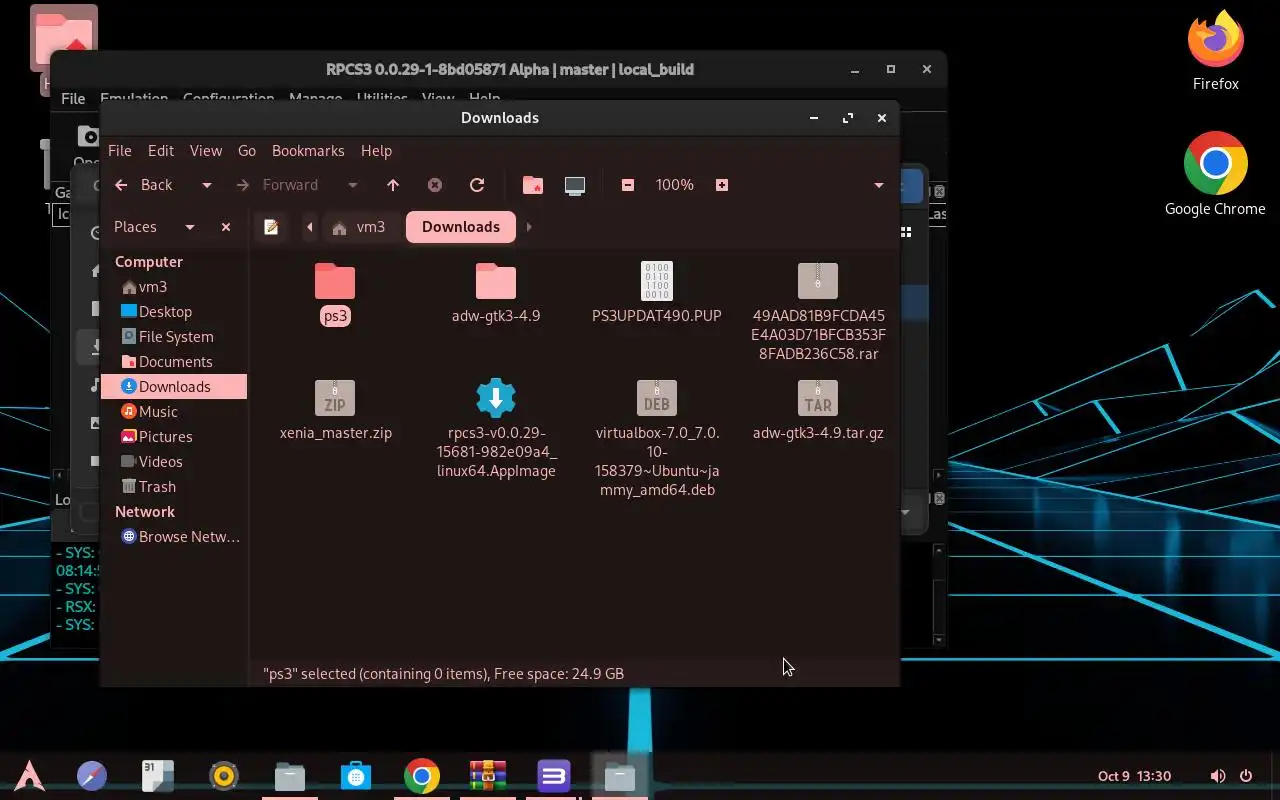Open the Places sidebar type dropdown
This screenshot has height=800, width=1280.
point(189,227)
